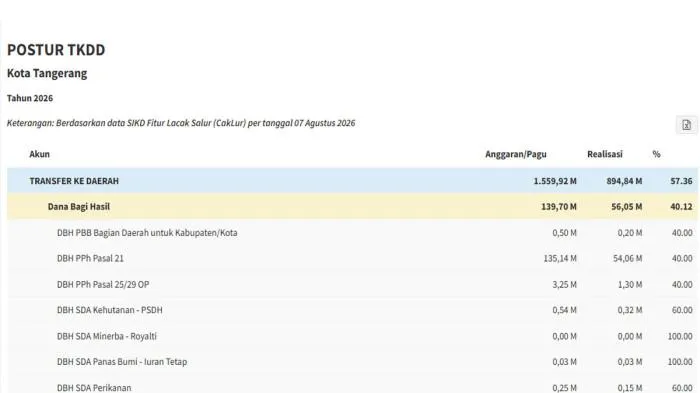Click the 0,50 M budget value
The image size is (700, 393).
click(564, 233)
